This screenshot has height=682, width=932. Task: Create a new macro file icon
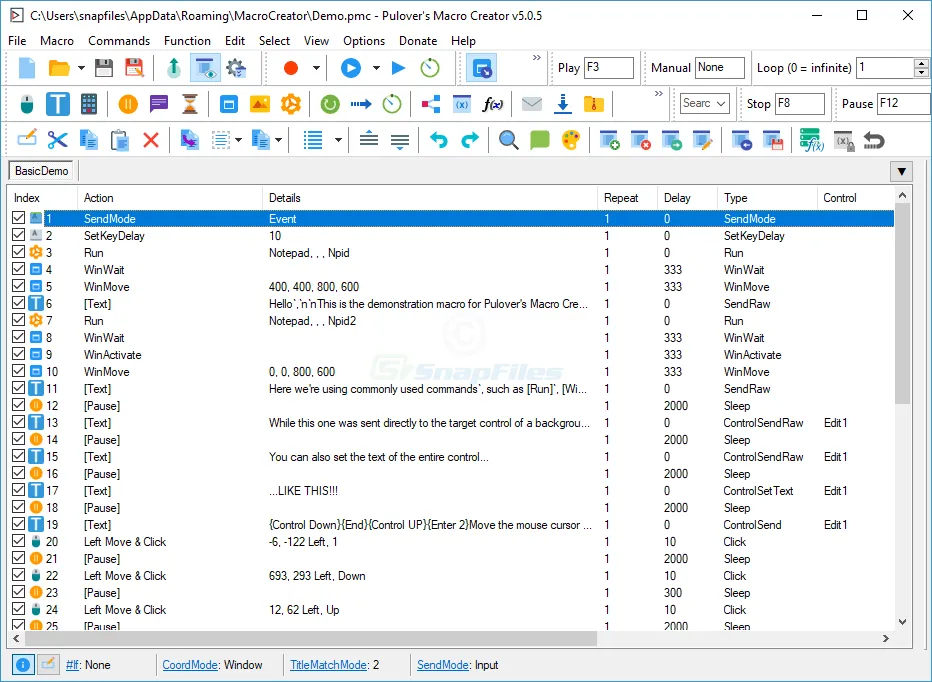27,68
